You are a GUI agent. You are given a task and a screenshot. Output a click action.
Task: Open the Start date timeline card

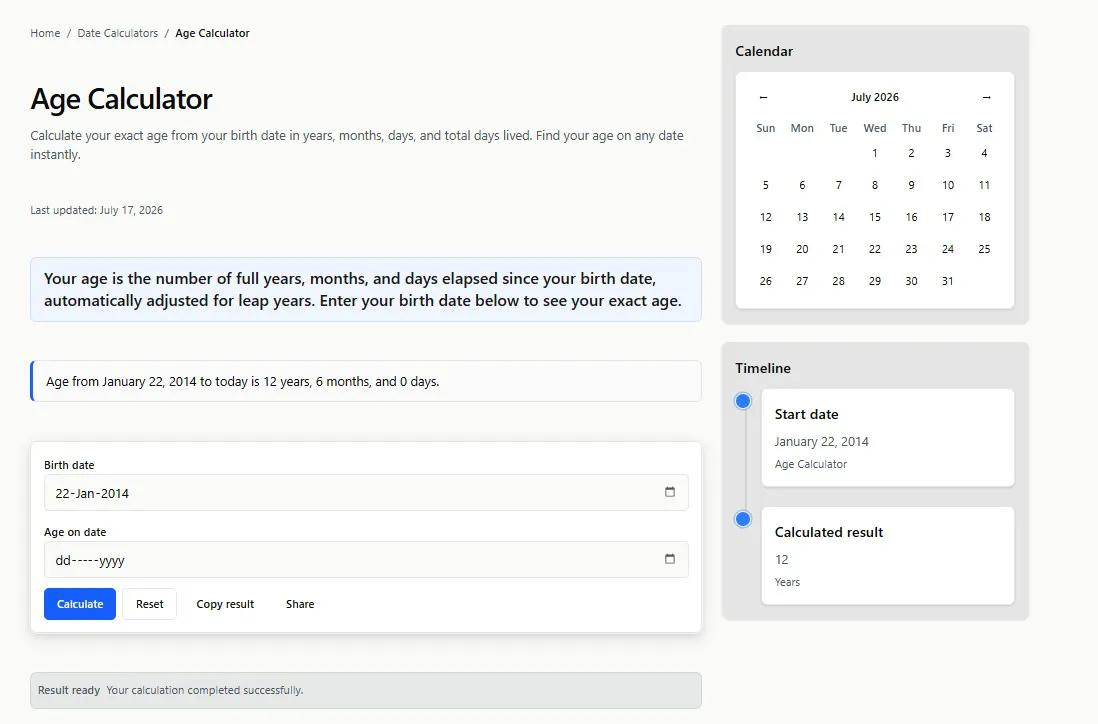pos(887,438)
